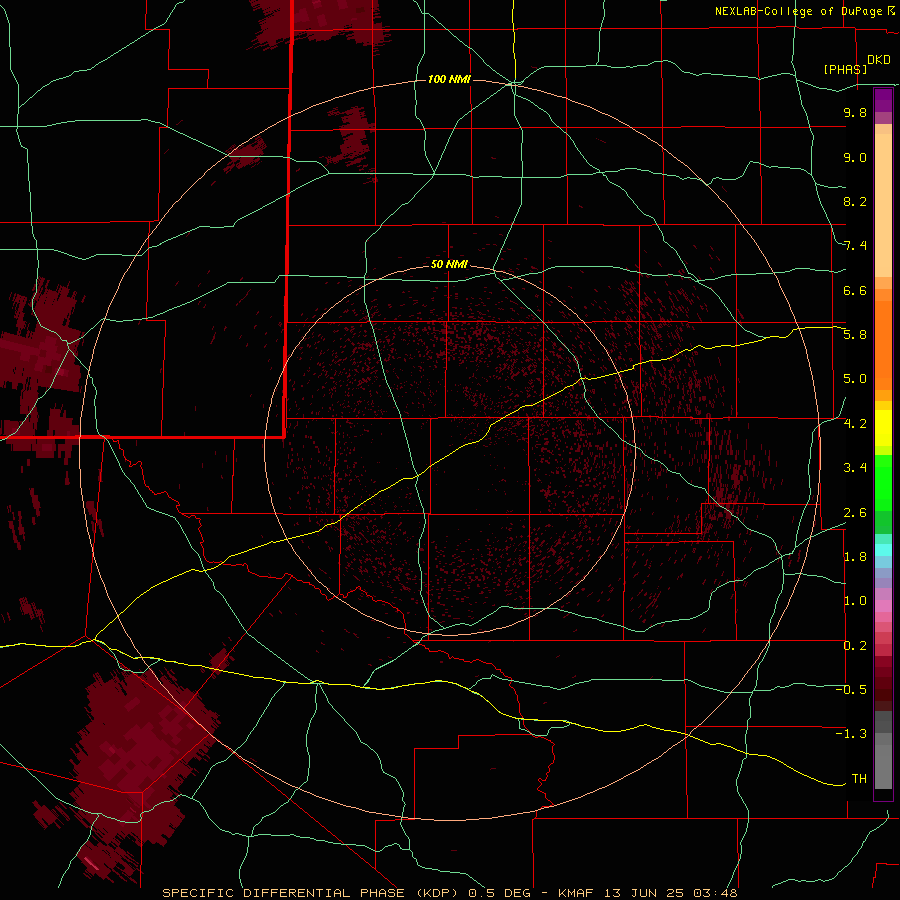Click the 0.2 value on color scale
Viewport: 900px width, 900px height.
point(855,646)
